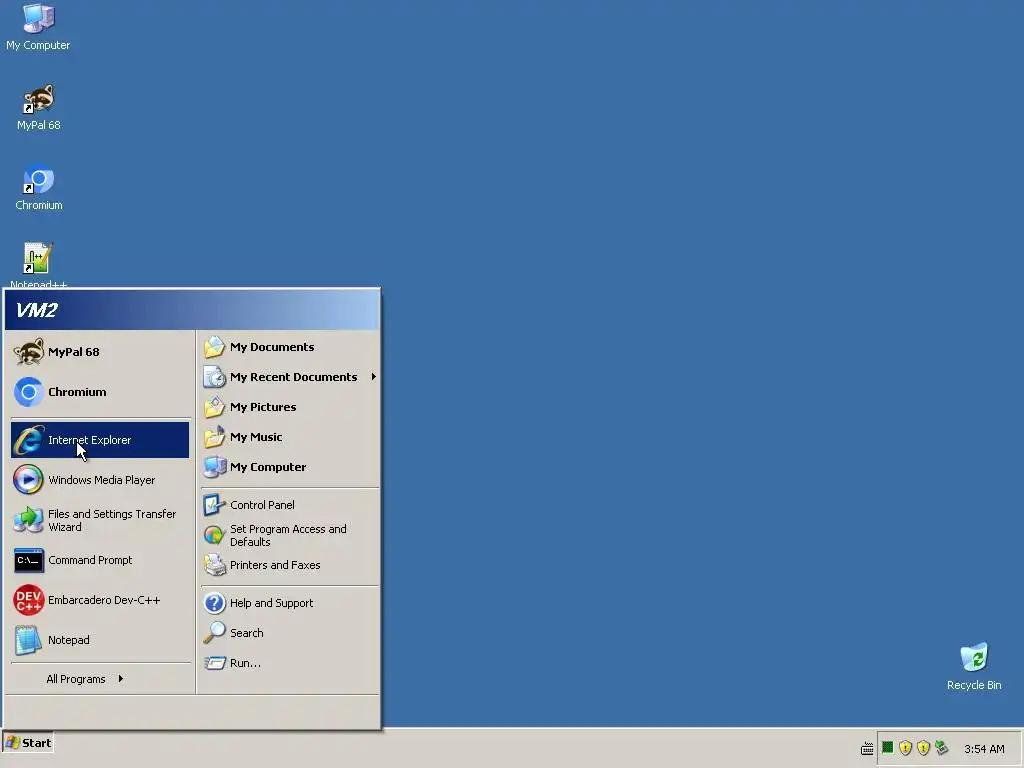Viewport: 1024px width, 768px height.
Task: Click the 3:54 AM clock
Action: tap(984, 749)
